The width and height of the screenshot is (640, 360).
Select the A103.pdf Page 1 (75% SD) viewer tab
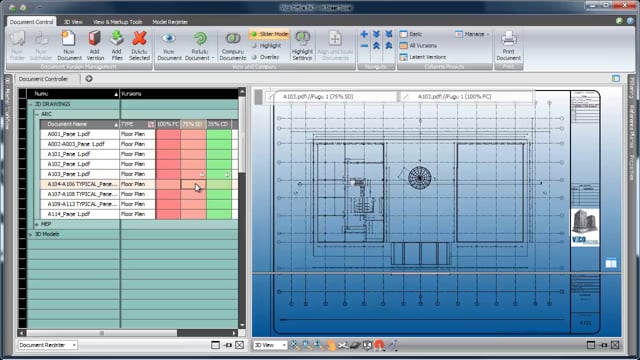point(331,97)
